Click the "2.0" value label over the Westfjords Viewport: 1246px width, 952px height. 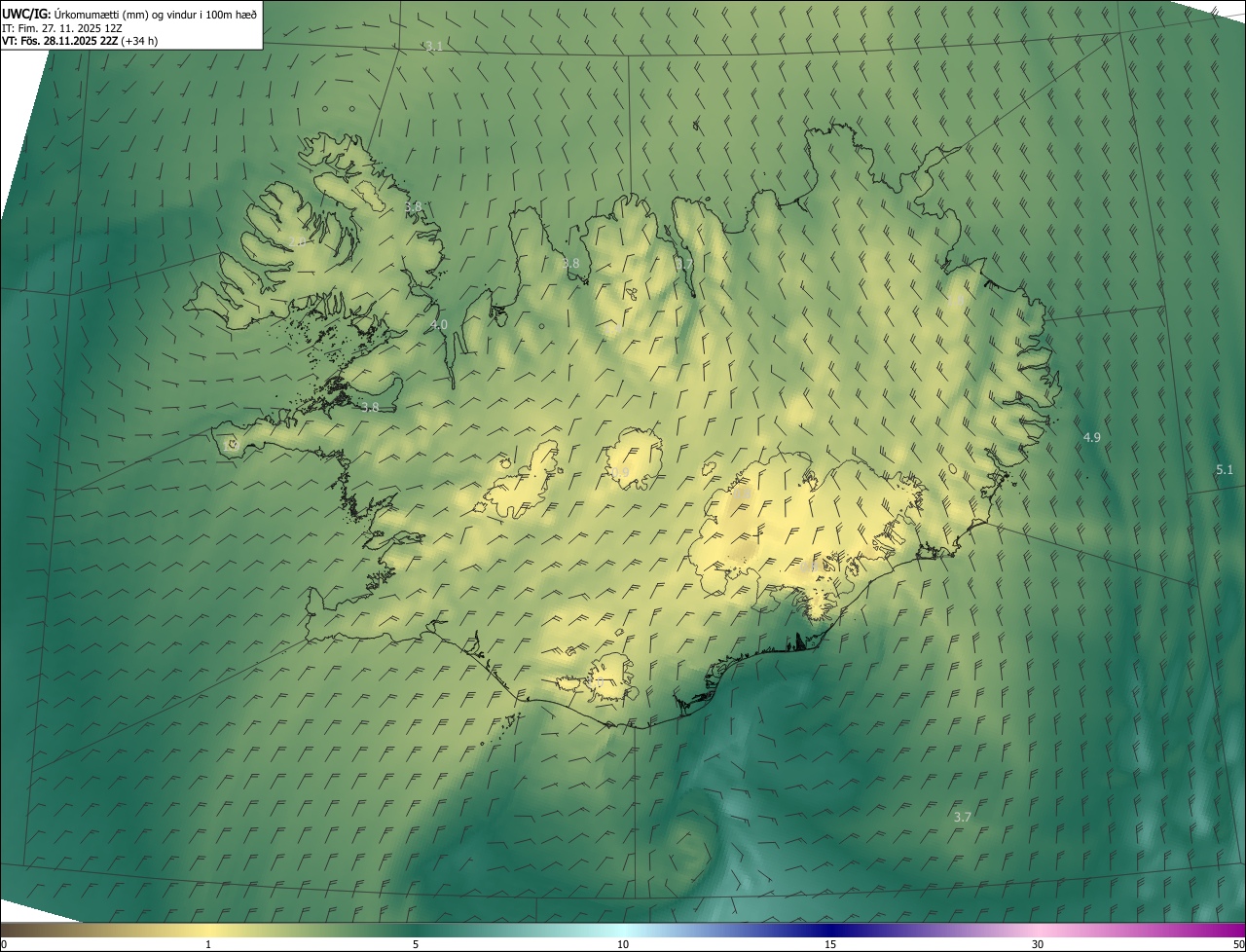[297, 241]
